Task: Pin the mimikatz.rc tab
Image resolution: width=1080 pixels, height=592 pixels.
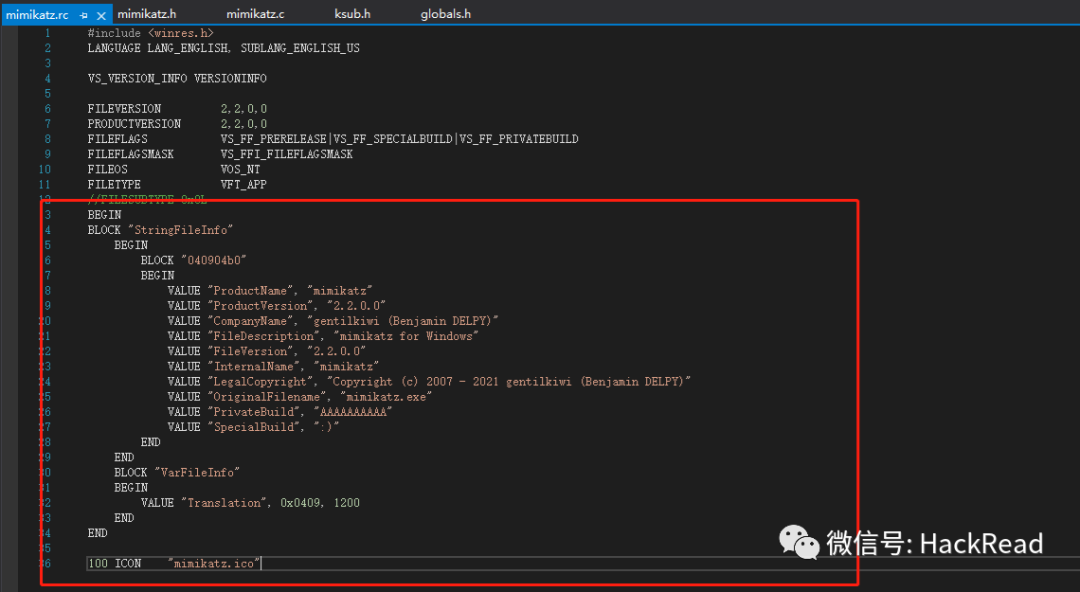Action: (x=83, y=14)
